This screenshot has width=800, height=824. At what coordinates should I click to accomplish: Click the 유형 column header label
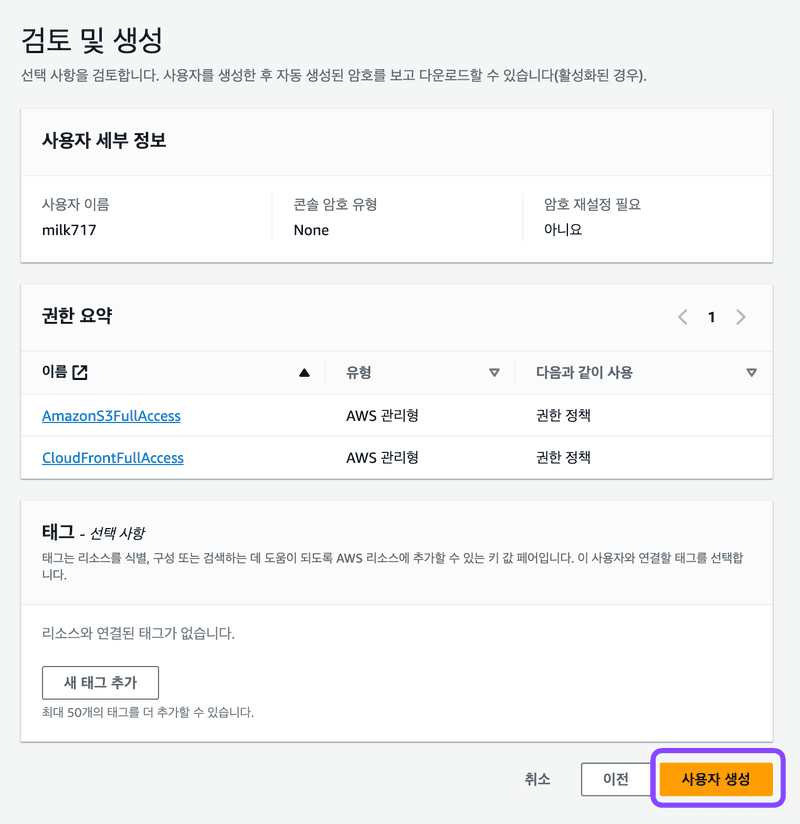tap(359, 373)
